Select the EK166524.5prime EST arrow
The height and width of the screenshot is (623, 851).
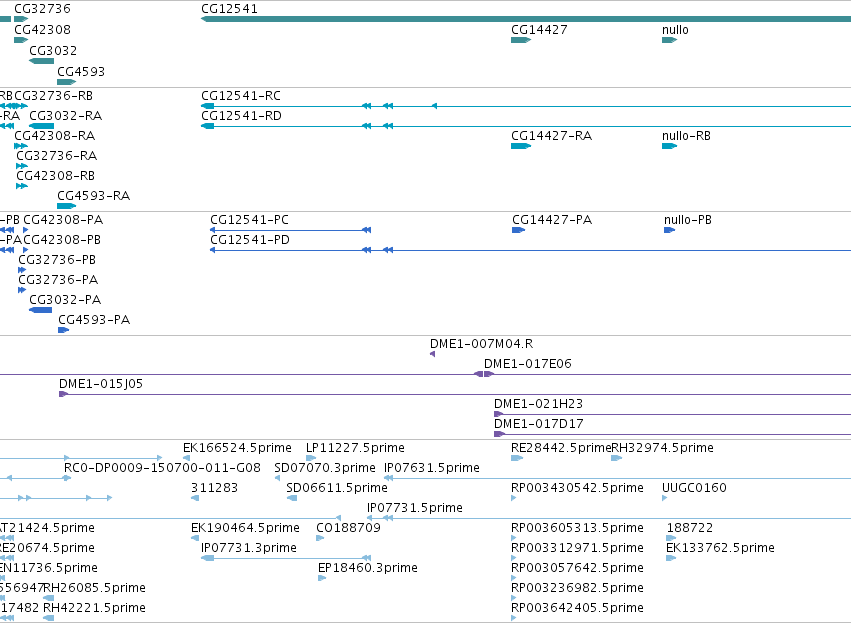pos(187,458)
